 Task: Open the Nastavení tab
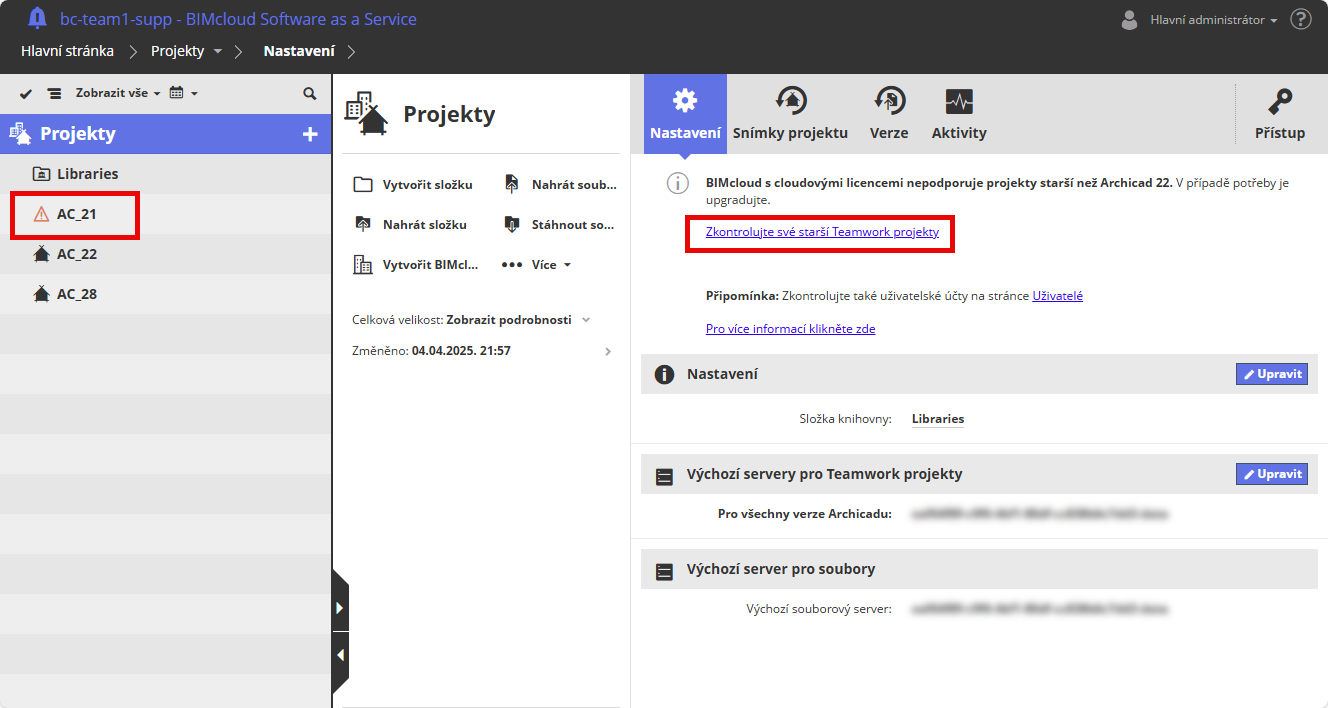click(685, 114)
